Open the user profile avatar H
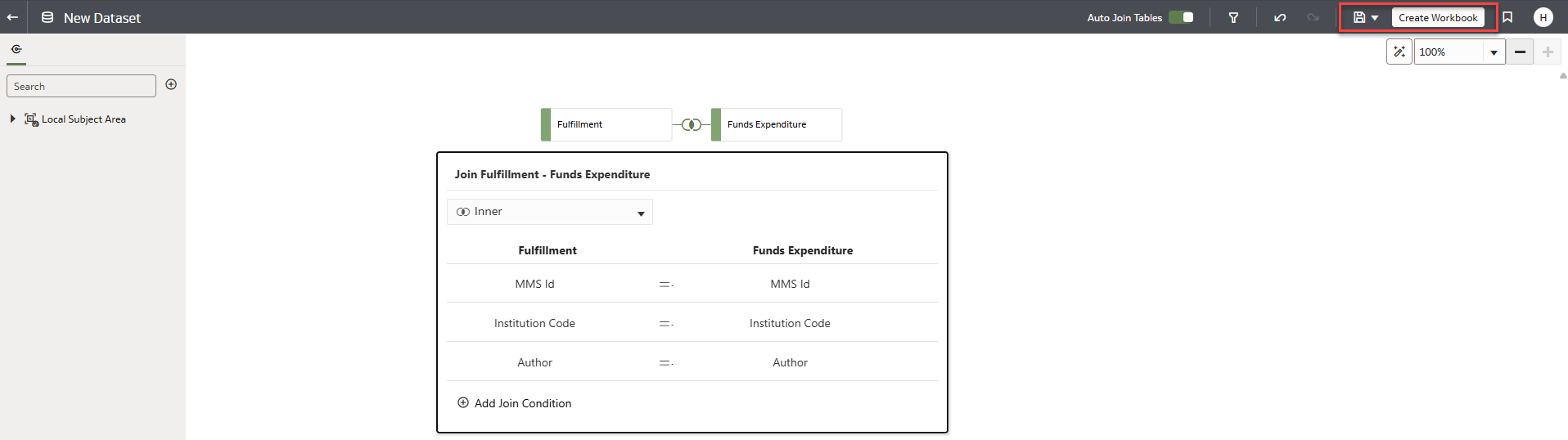This screenshot has width=1568, height=440. 1543,17
